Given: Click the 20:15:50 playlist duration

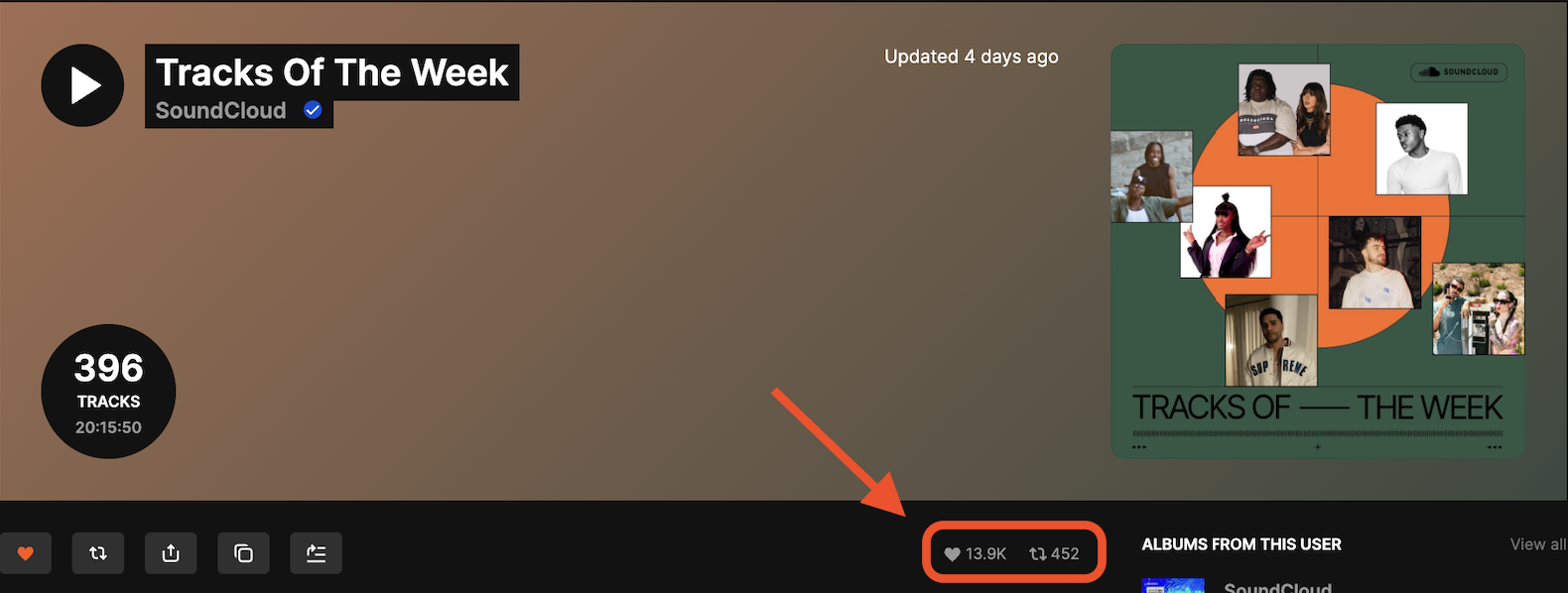Looking at the screenshot, I should pos(108,427).
